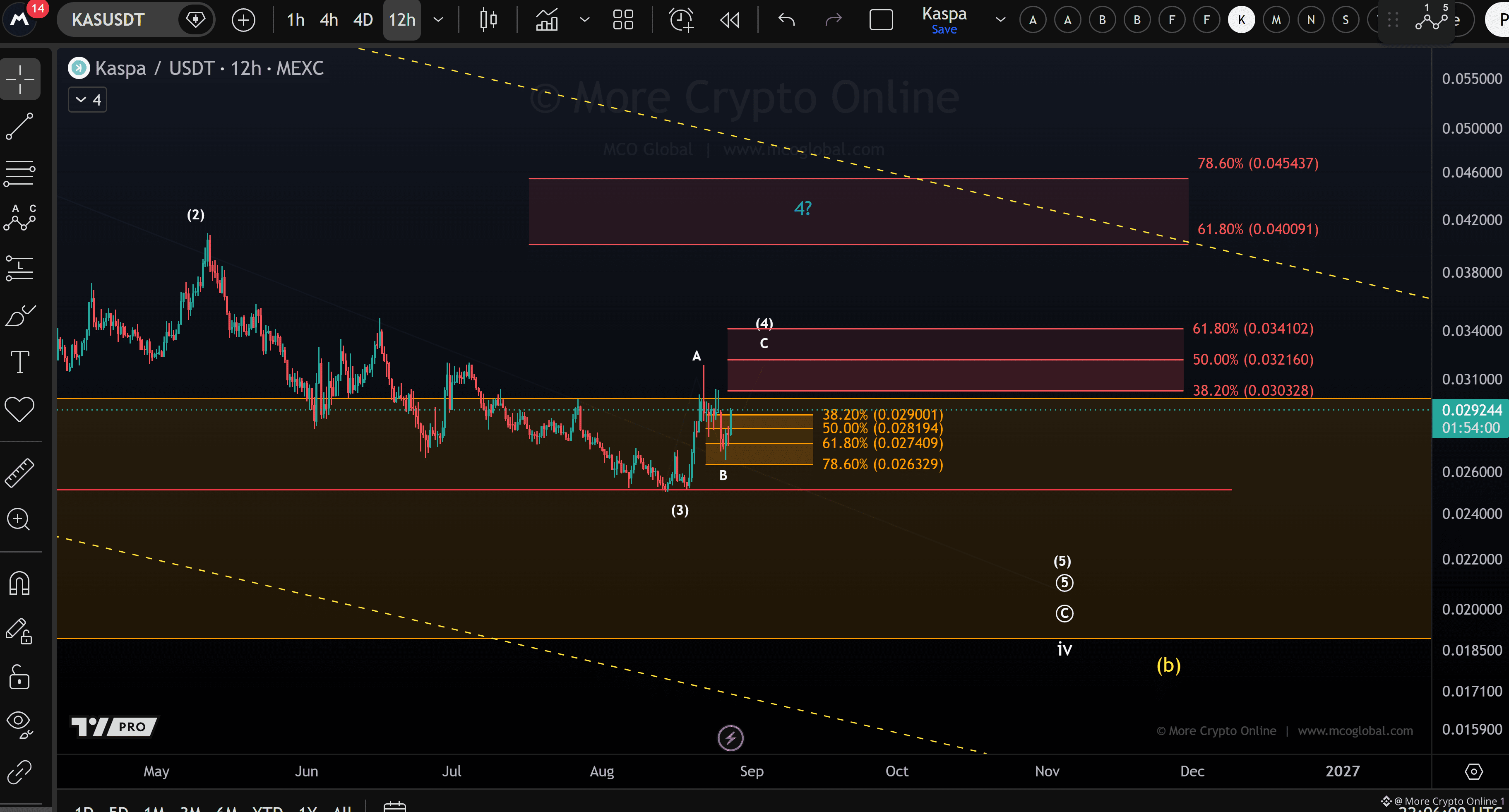
Task: Click the 0.055000 price scale label
Action: (x=1471, y=79)
